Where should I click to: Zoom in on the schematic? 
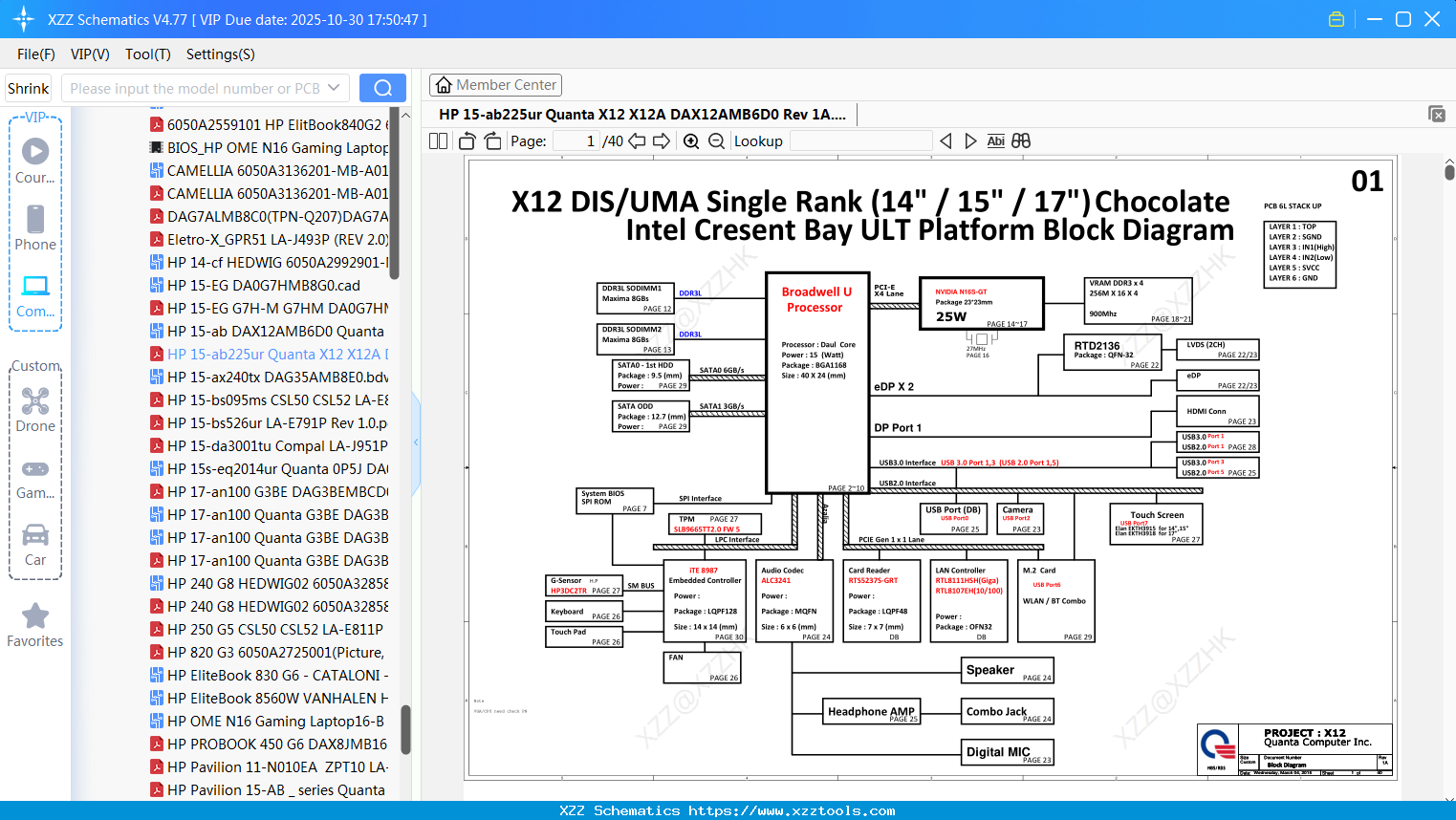[x=691, y=141]
